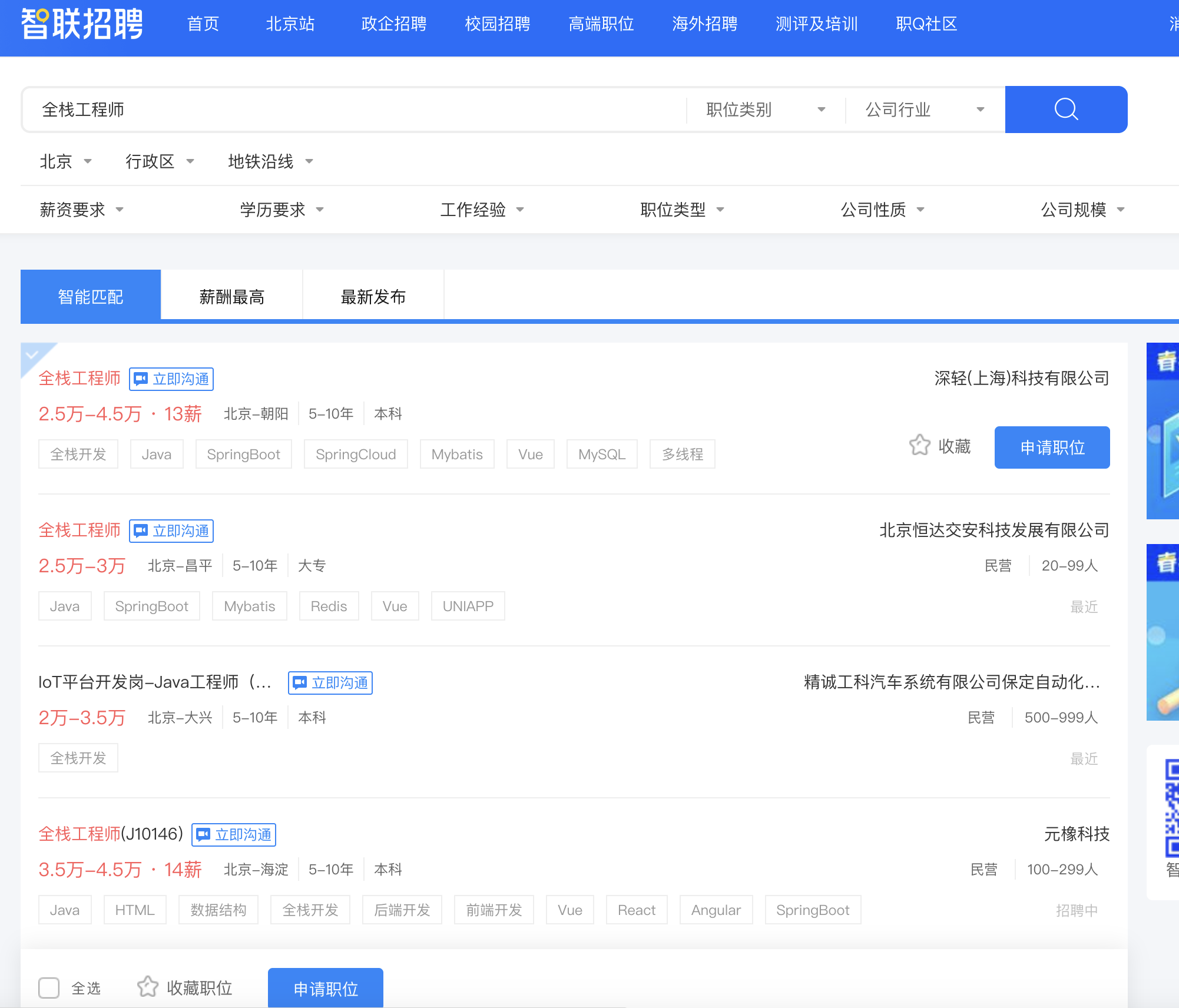Click the star icon beside 收藏职位

tap(147, 987)
